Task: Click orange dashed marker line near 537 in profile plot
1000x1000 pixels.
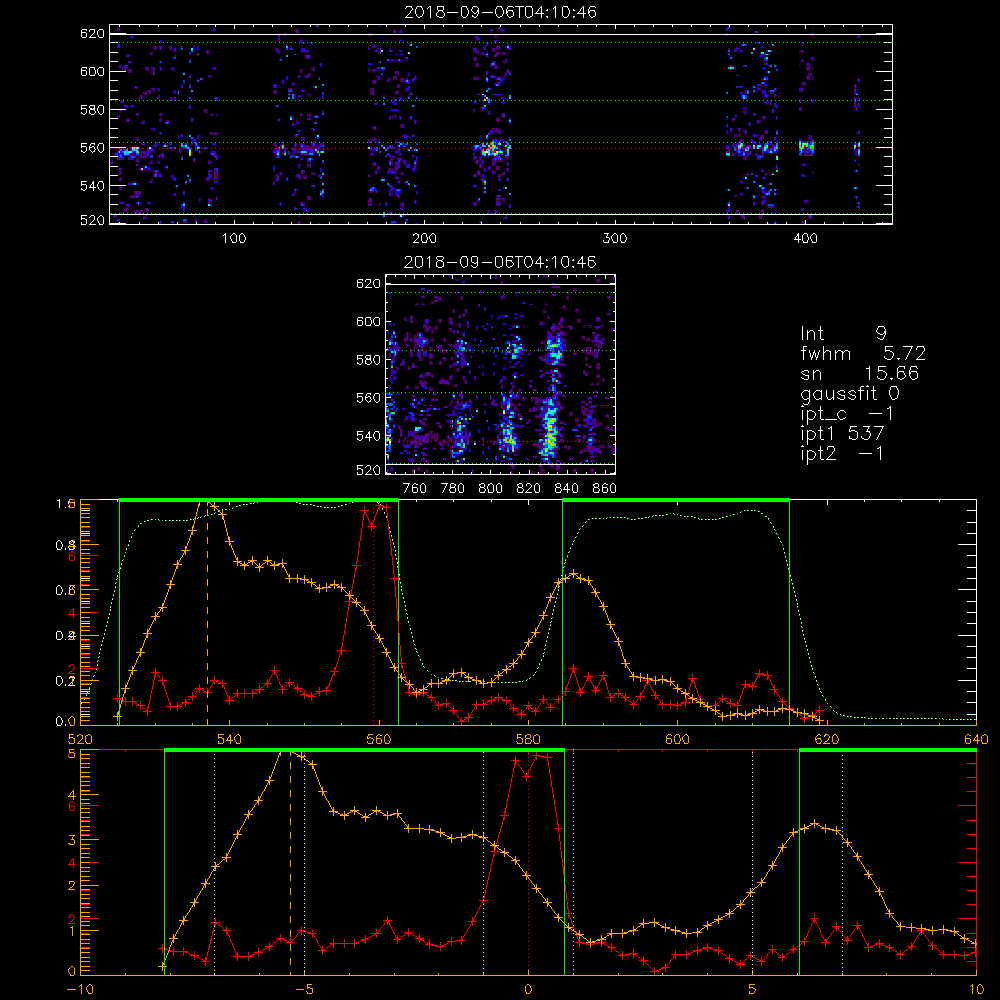Action: [x=207, y=614]
